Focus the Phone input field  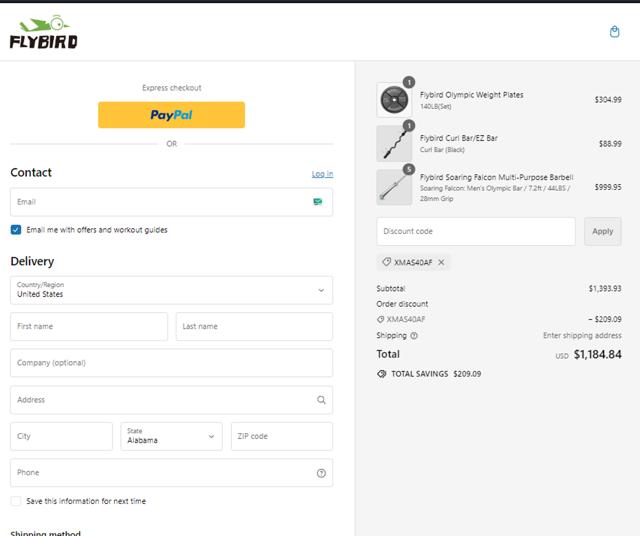click(x=171, y=473)
